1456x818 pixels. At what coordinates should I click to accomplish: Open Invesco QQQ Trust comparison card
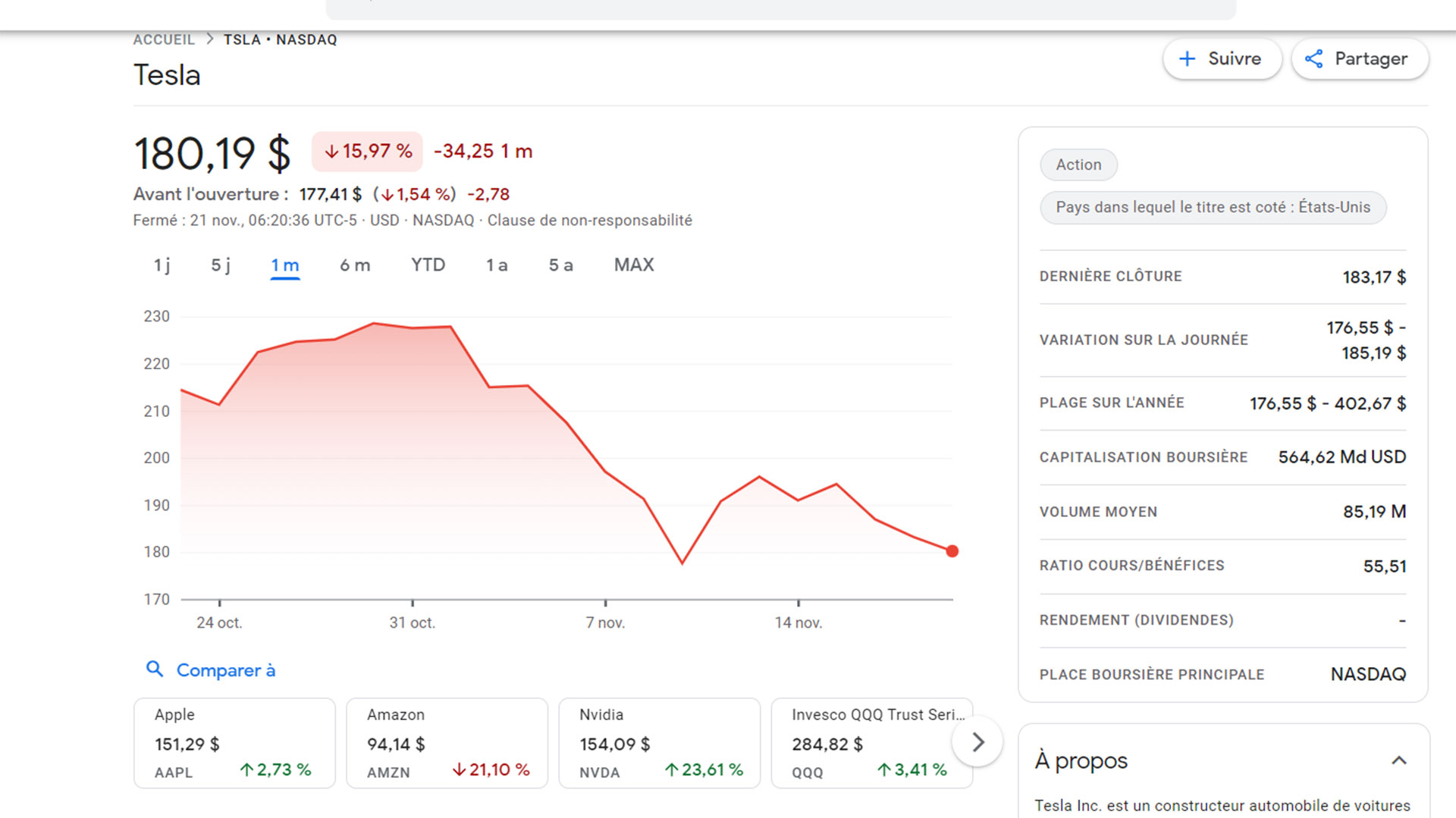click(871, 743)
